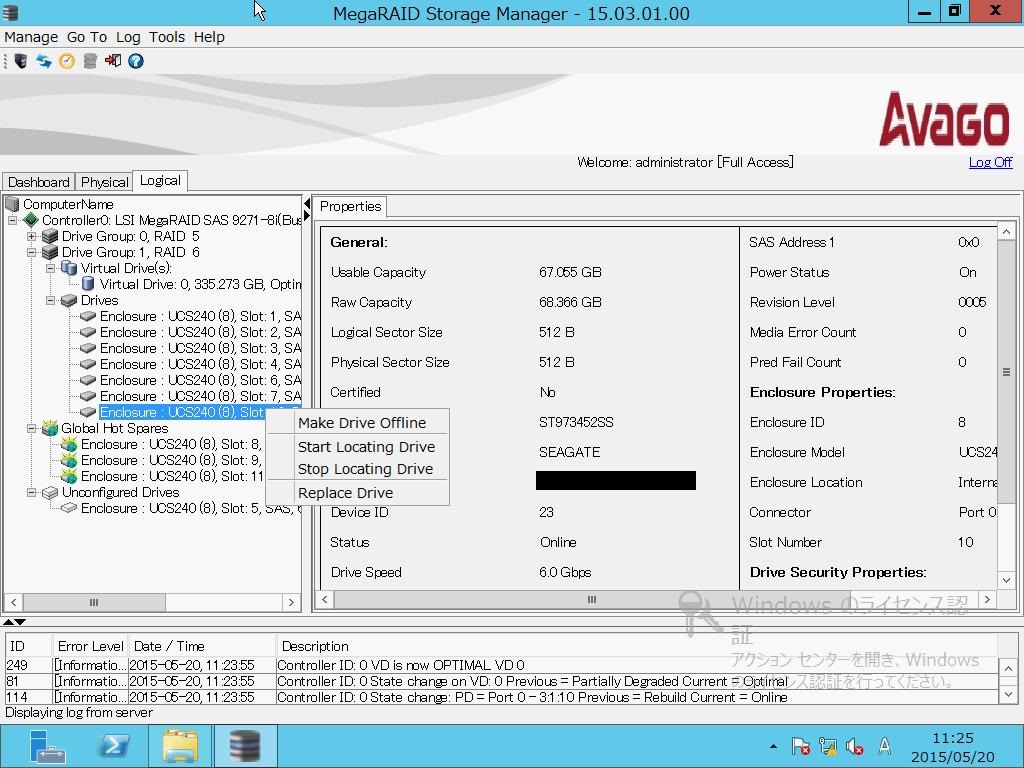Screen dimensions: 1024x768
Task: Open help via the blue question icon
Action: click(x=136, y=61)
